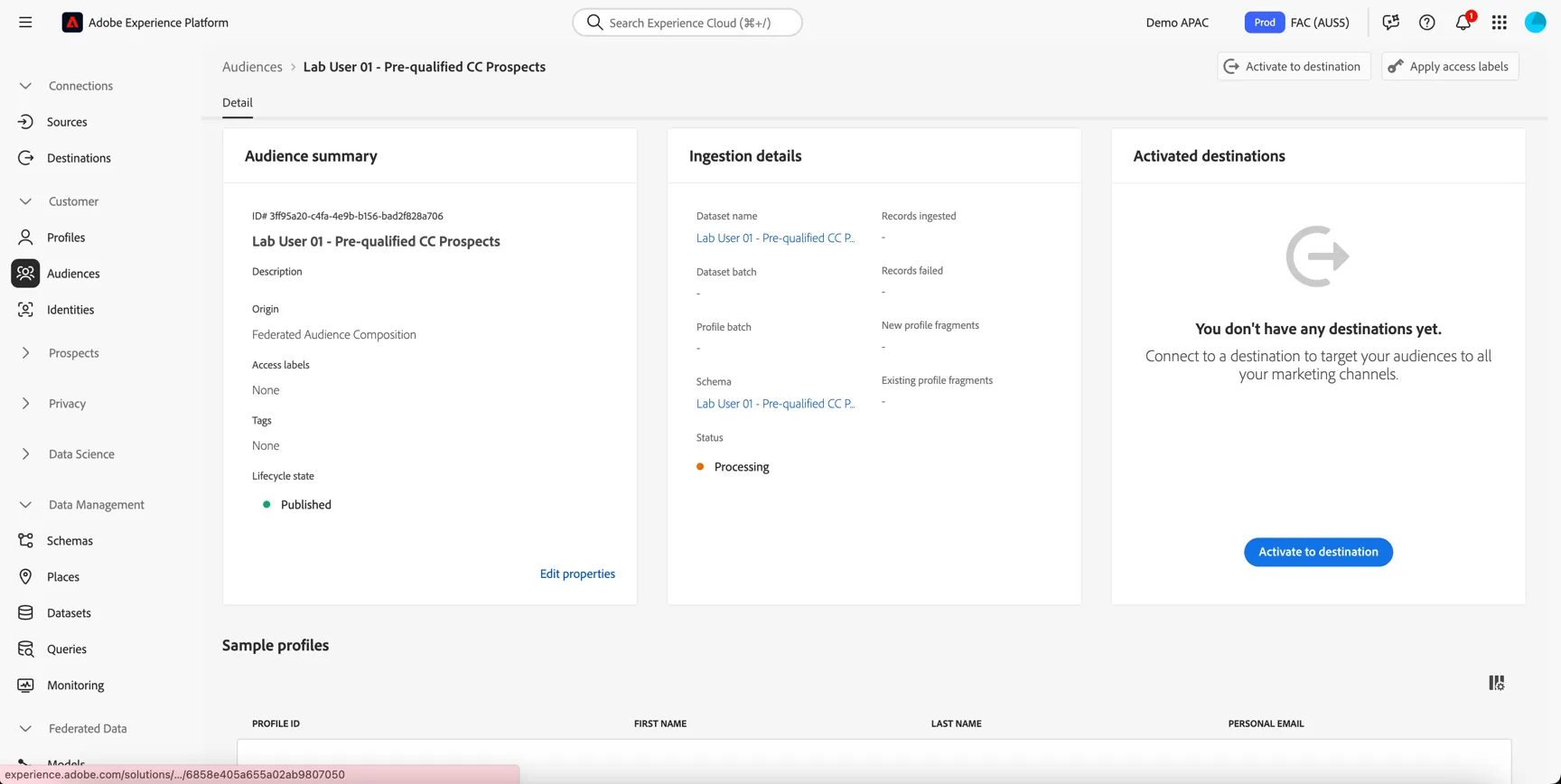The height and width of the screenshot is (784, 1561).
Task: Collapse the Connections section
Action: pos(25,86)
